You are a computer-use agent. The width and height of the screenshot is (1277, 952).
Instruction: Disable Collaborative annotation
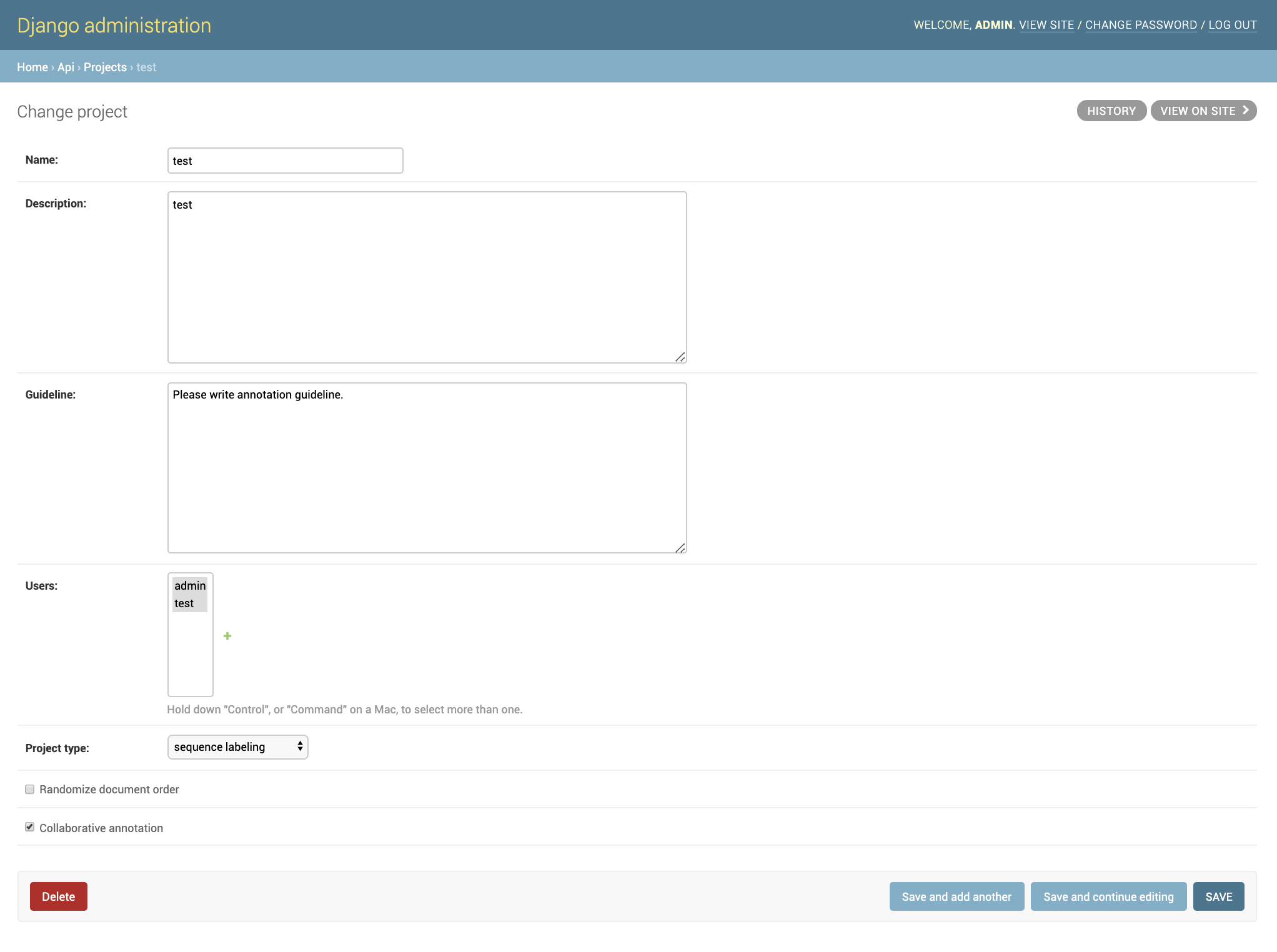[29, 827]
